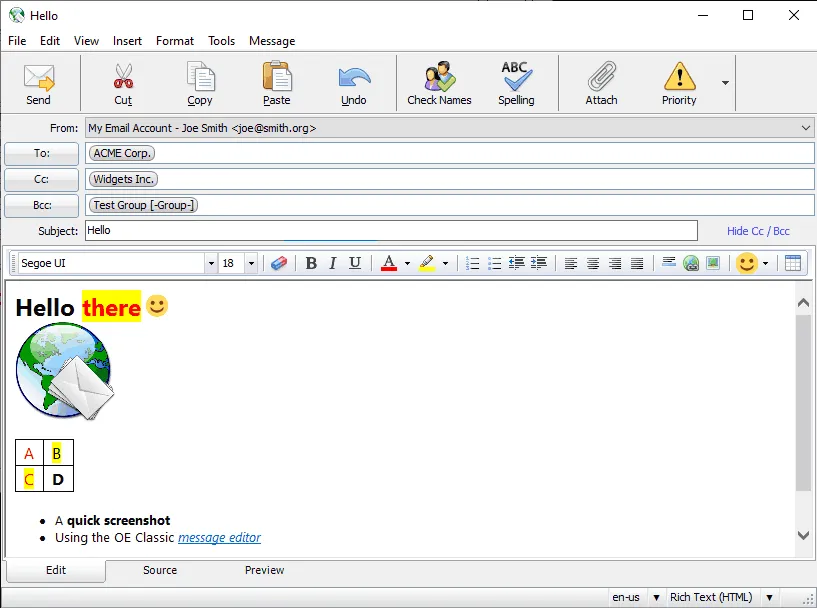Toggle bold formatting
The width and height of the screenshot is (817, 608).
[311, 263]
